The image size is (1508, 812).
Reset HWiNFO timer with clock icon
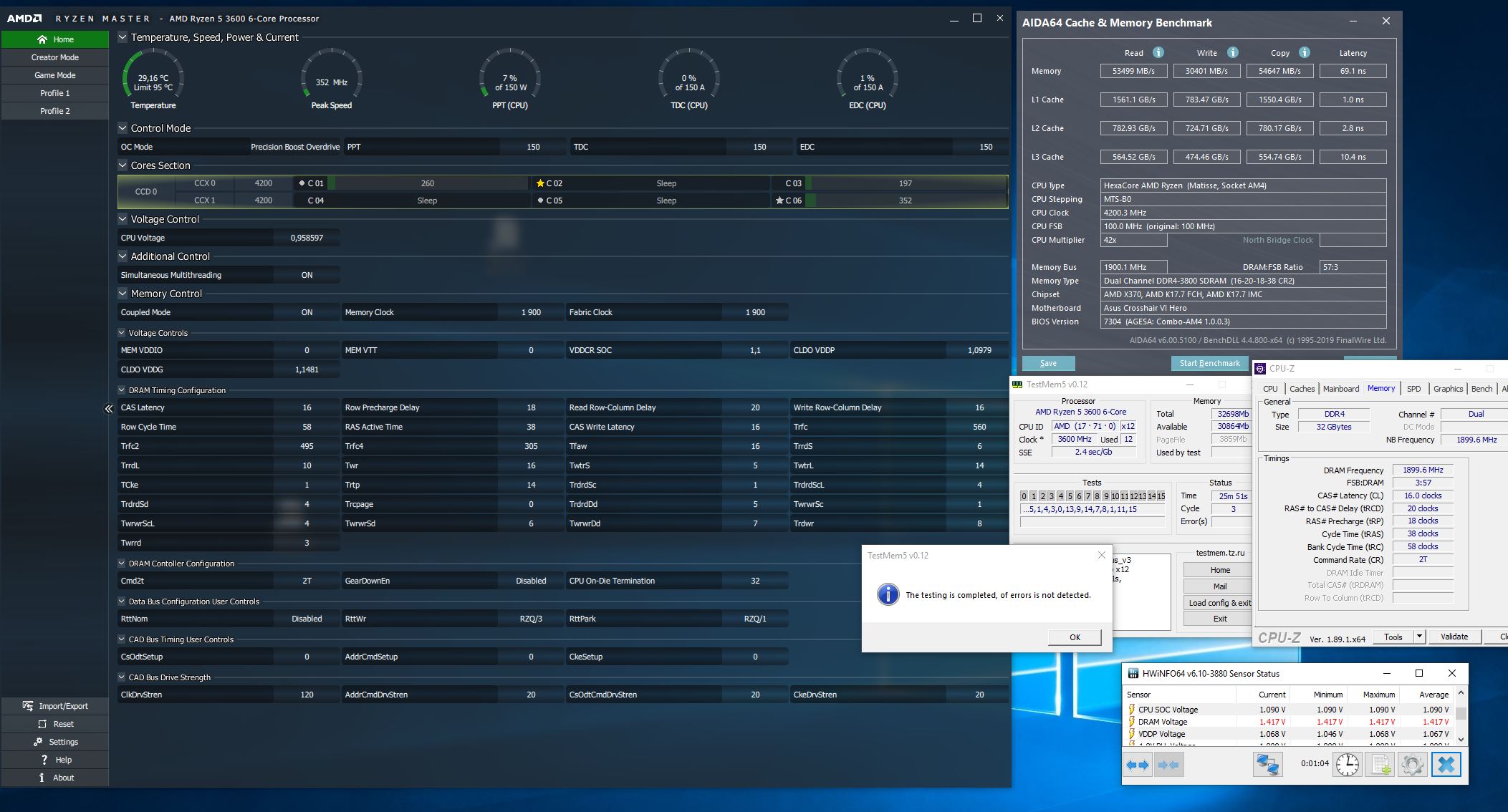[1347, 765]
